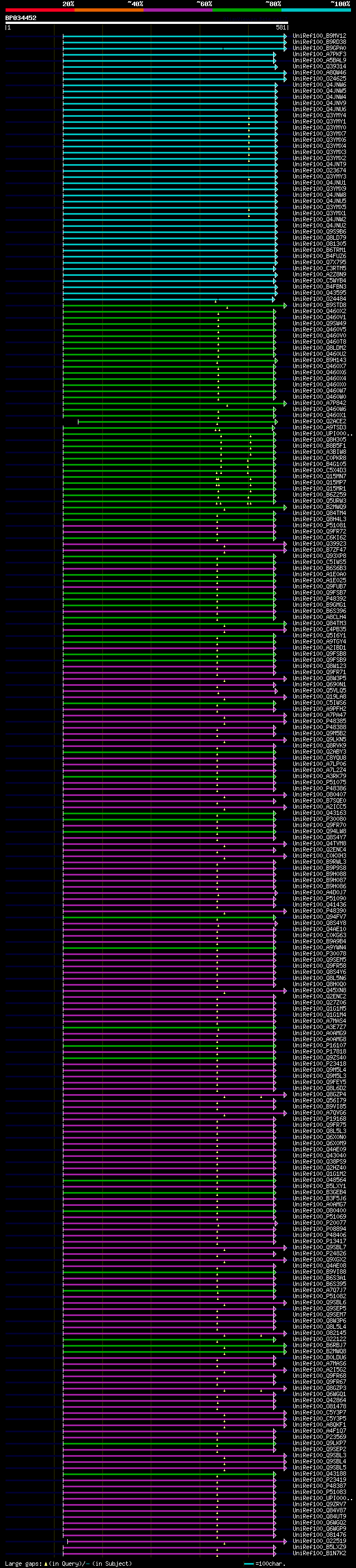Open hit UniRef100_Q3YMY4
The width and height of the screenshot is (356, 1568).
pyautogui.click(x=319, y=115)
